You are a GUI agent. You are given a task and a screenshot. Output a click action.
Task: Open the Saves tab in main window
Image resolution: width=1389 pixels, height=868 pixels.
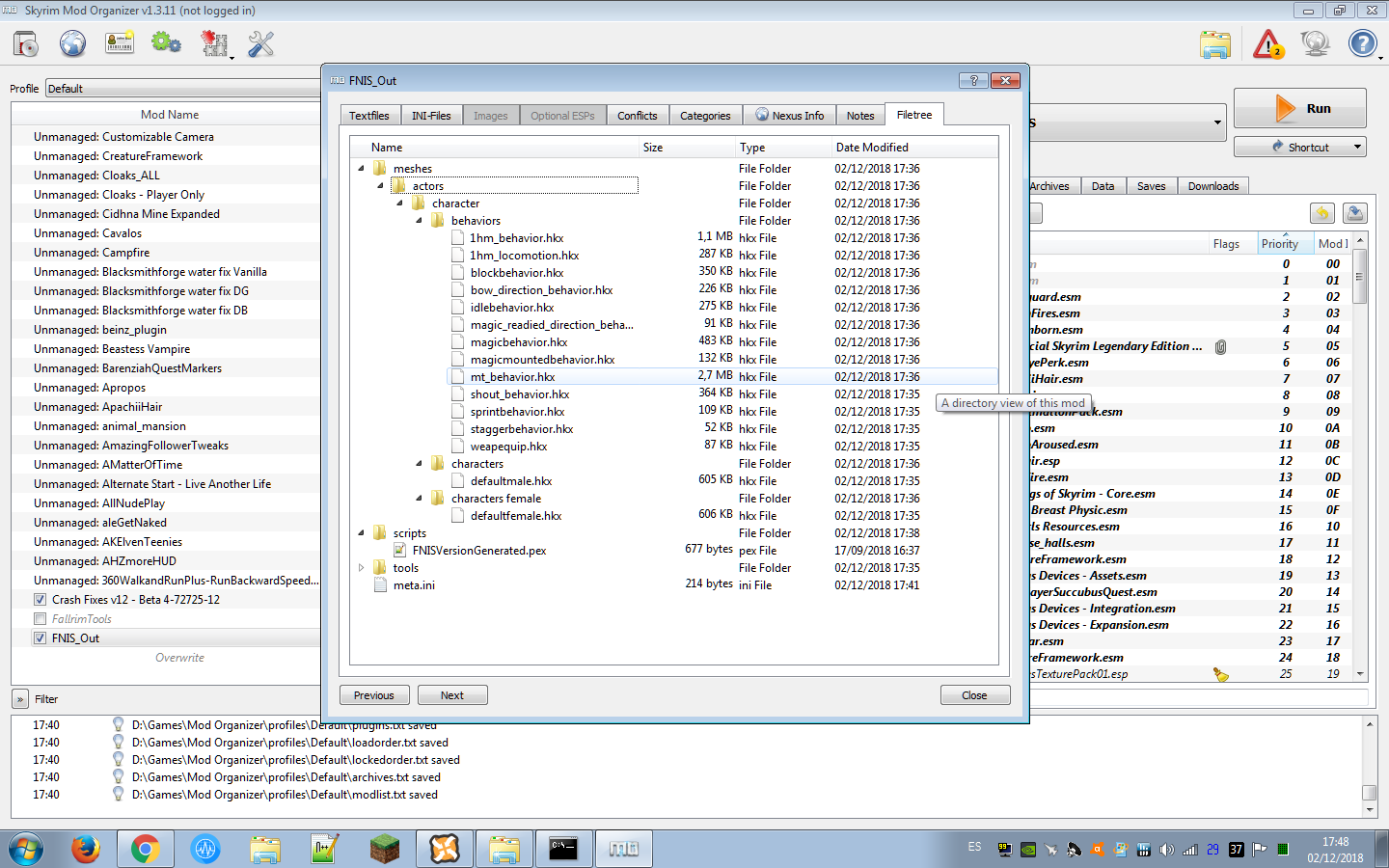tap(1151, 186)
